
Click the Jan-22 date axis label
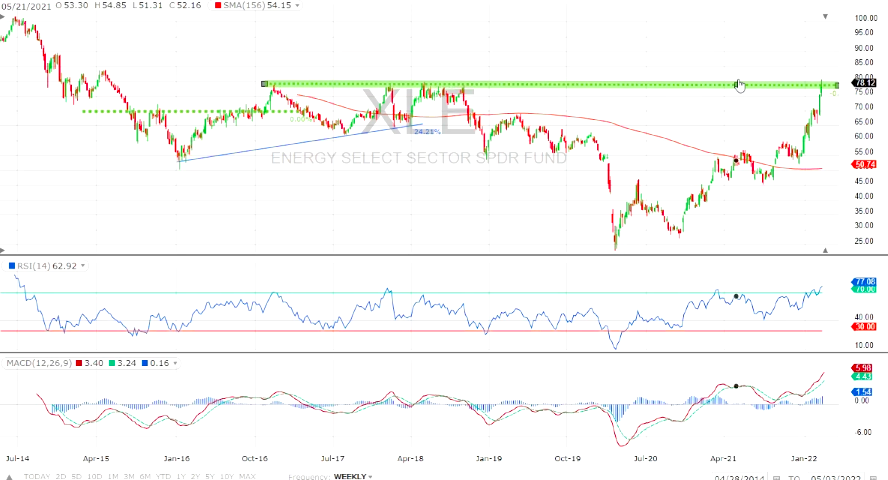point(804,458)
